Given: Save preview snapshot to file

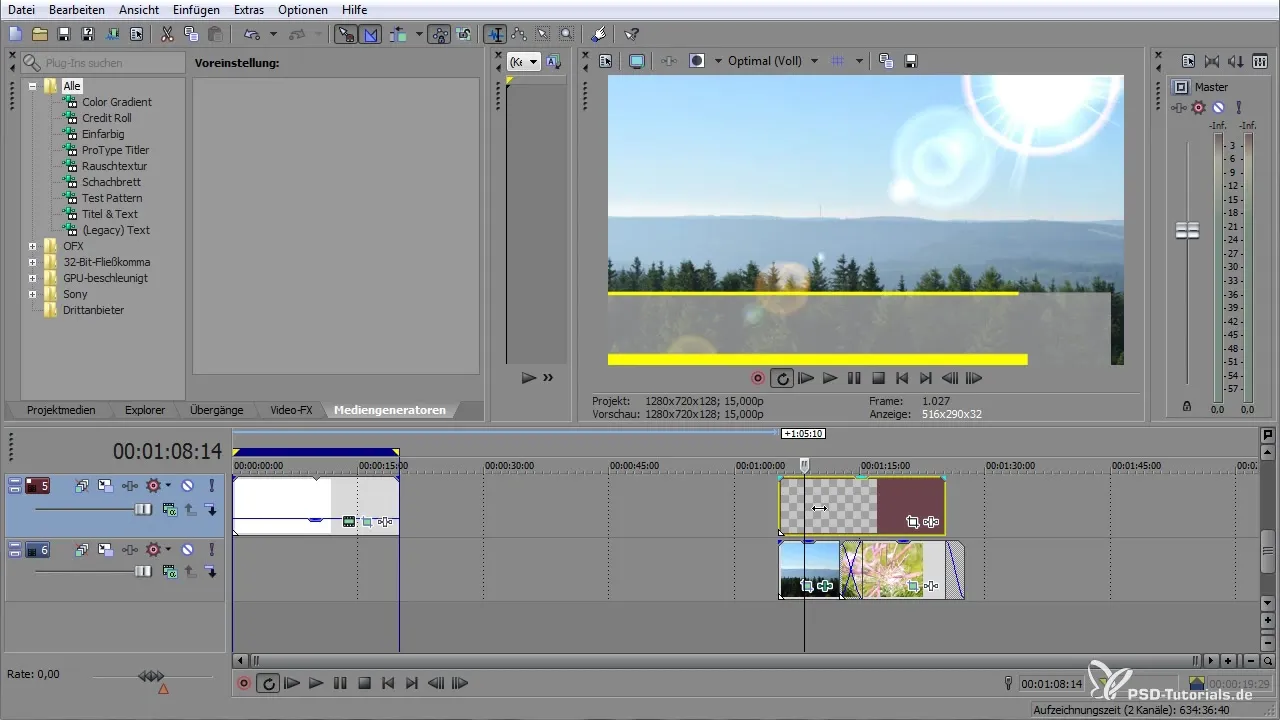Looking at the screenshot, I should pyautogui.click(x=911, y=61).
